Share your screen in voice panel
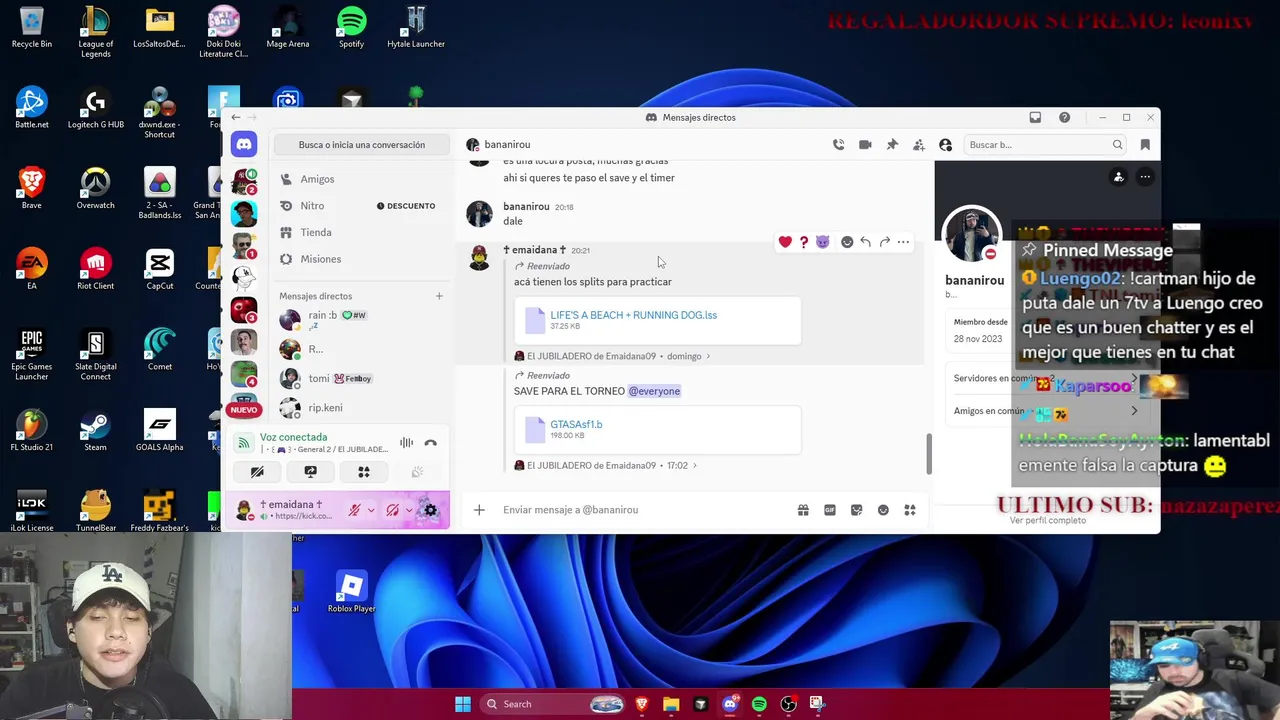 [x=310, y=472]
